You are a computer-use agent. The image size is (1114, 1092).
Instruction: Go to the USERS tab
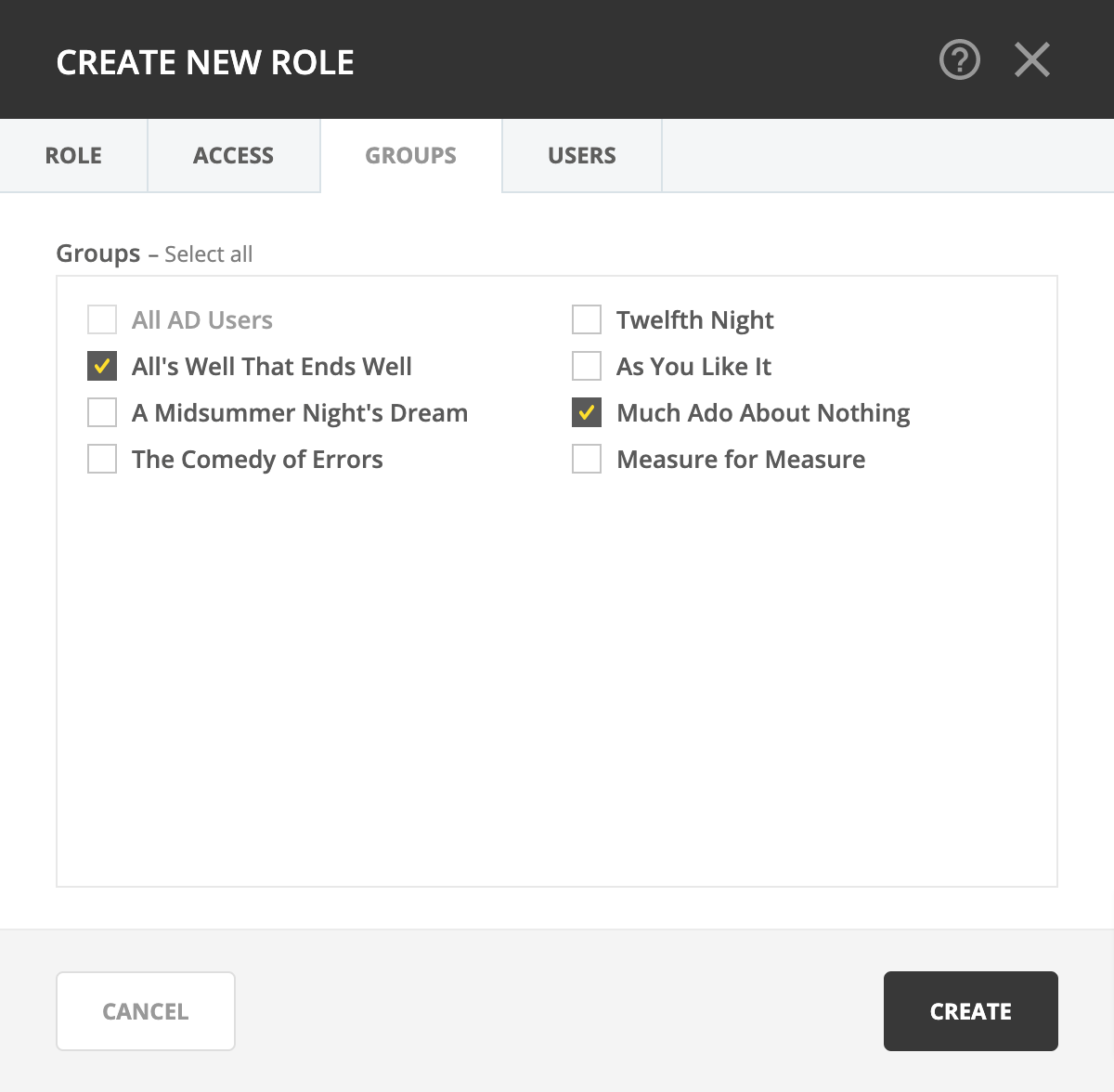581,155
